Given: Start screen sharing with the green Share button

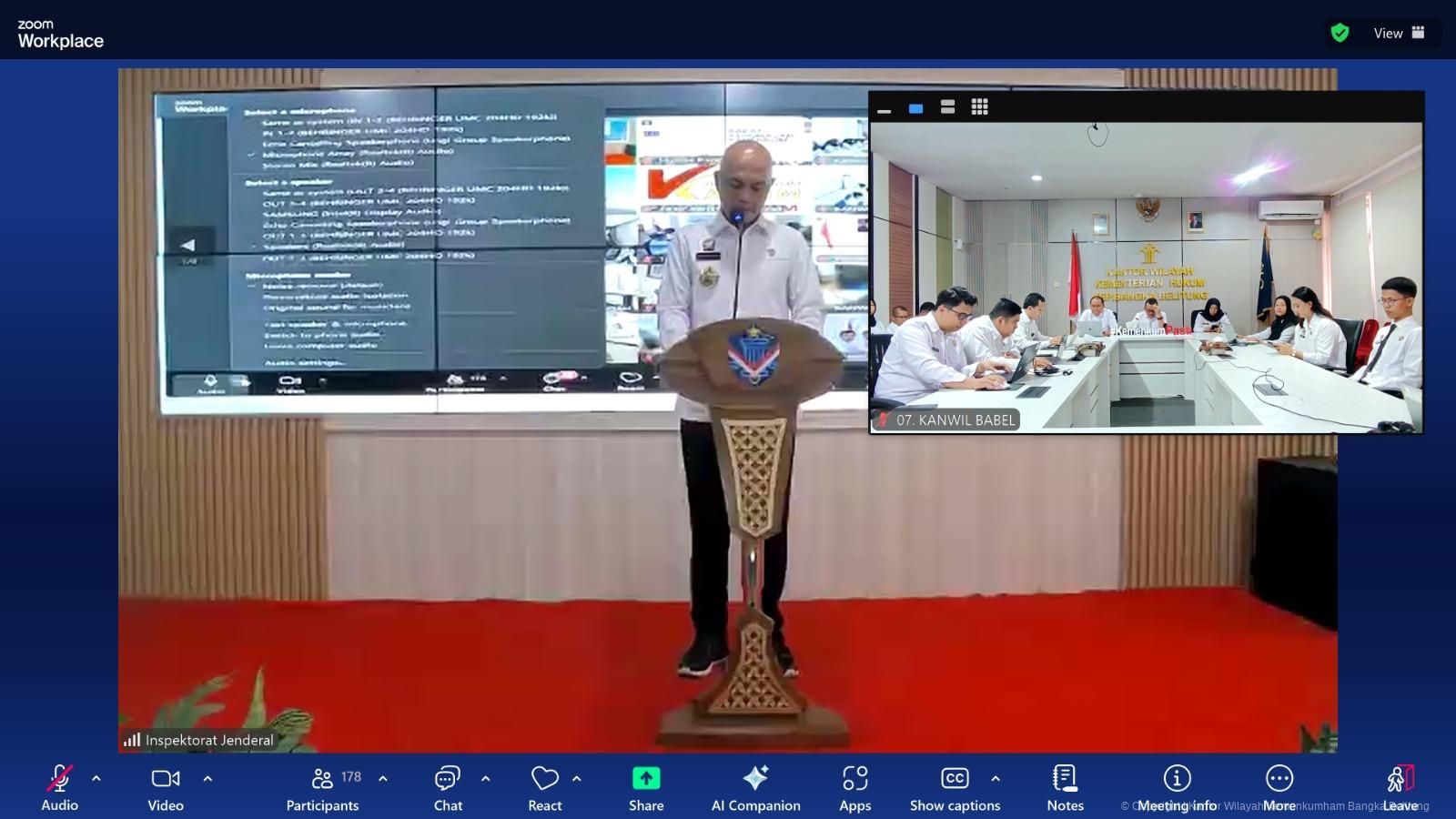Looking at the screenshot, I should pos(646,787).
